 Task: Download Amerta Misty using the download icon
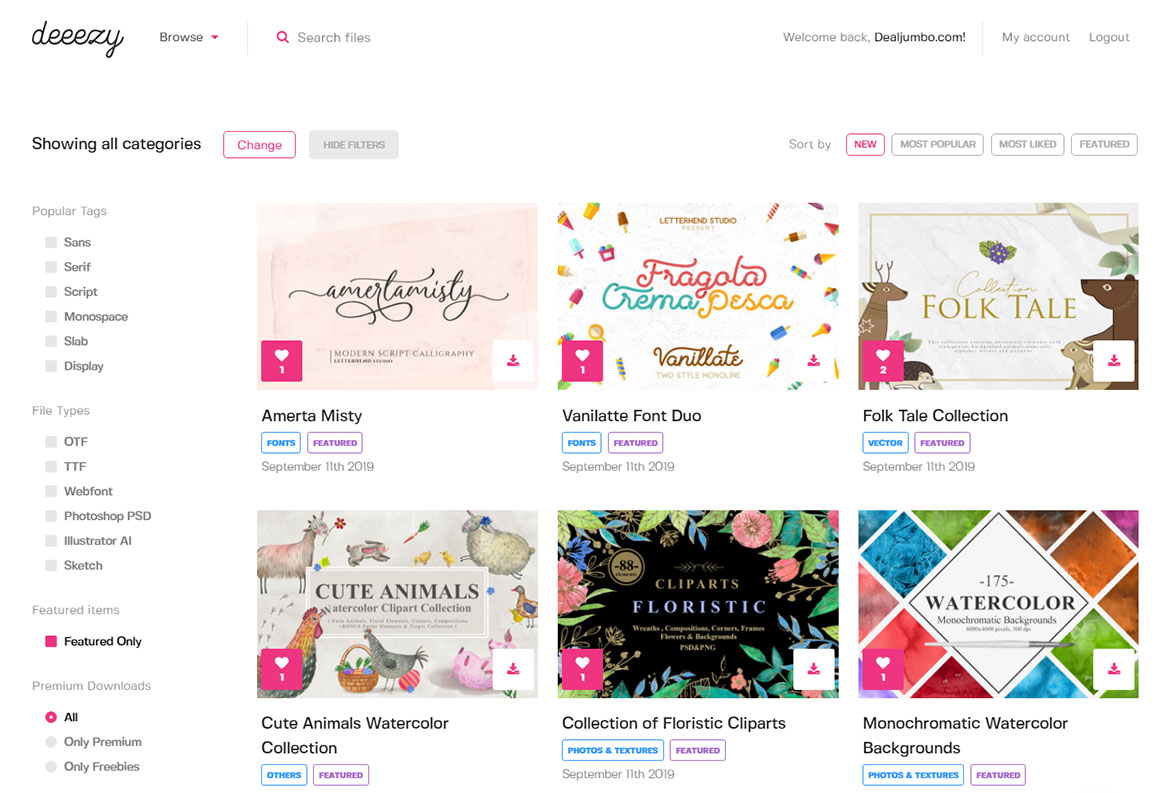click(513, 360)
